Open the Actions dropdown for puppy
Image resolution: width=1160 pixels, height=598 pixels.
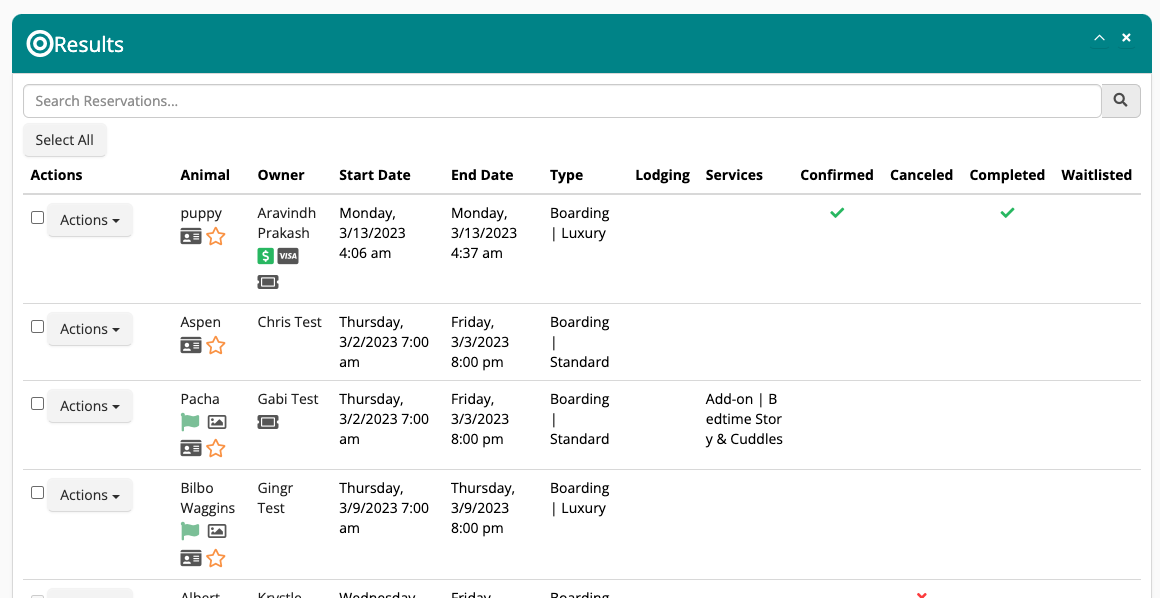pos(90,220)
